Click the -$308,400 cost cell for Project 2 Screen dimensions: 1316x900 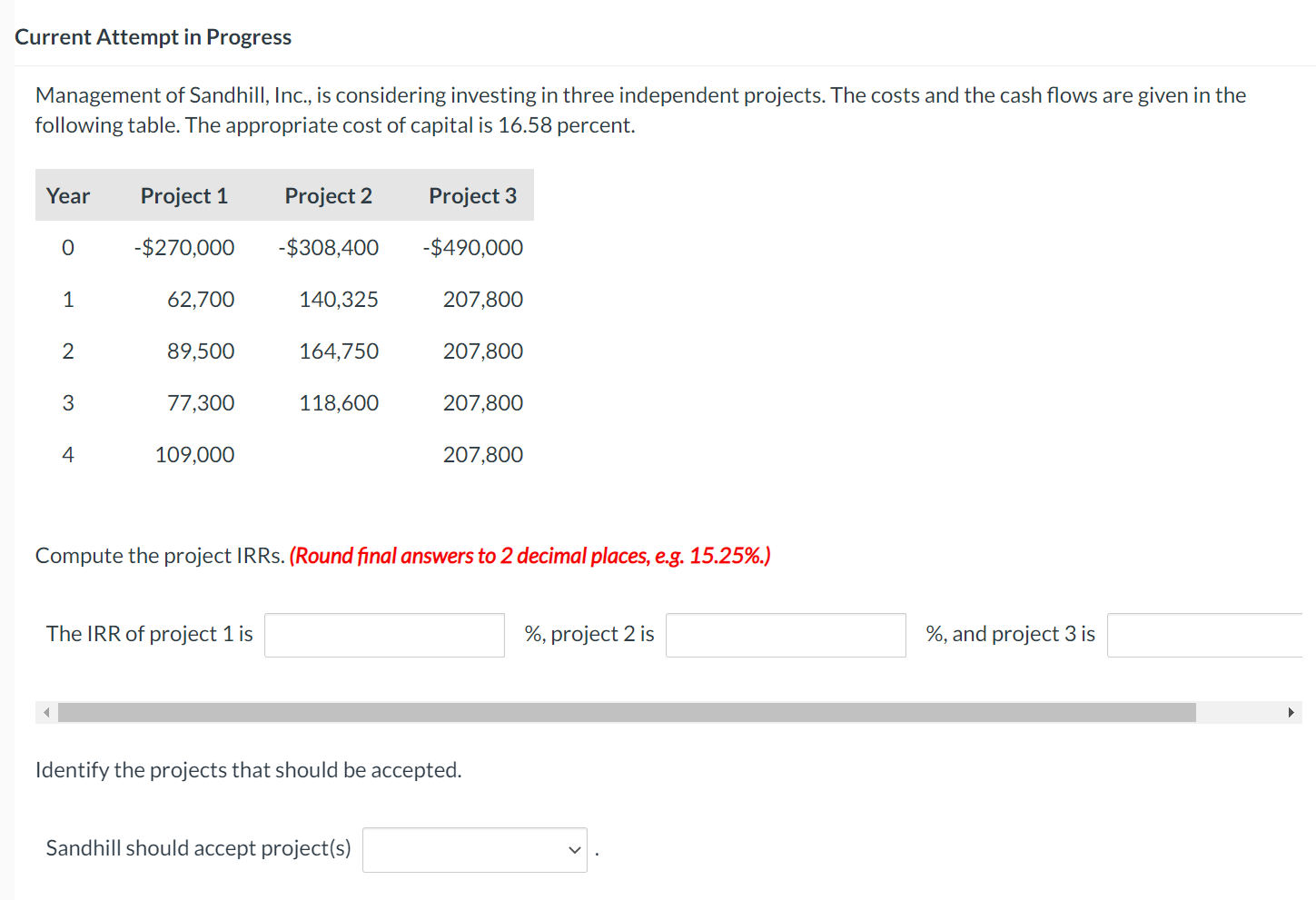pos(328,247)
